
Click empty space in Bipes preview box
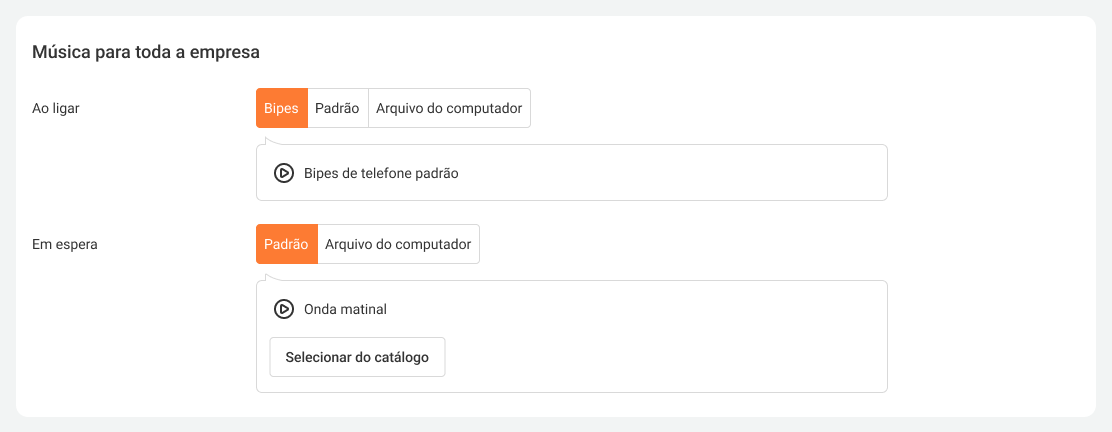coord(680,173)
